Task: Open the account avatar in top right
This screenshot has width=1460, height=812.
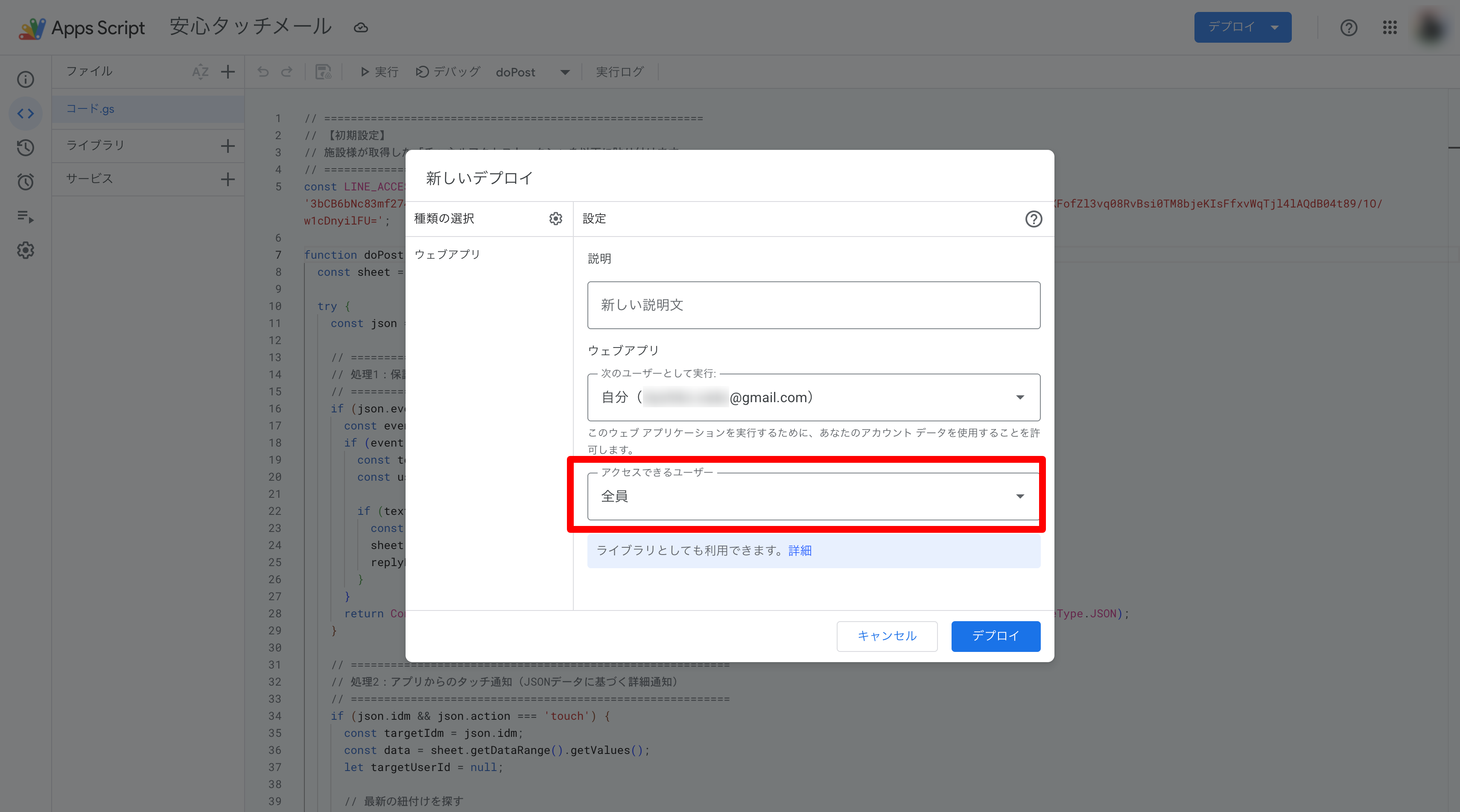Action: 1431,27
